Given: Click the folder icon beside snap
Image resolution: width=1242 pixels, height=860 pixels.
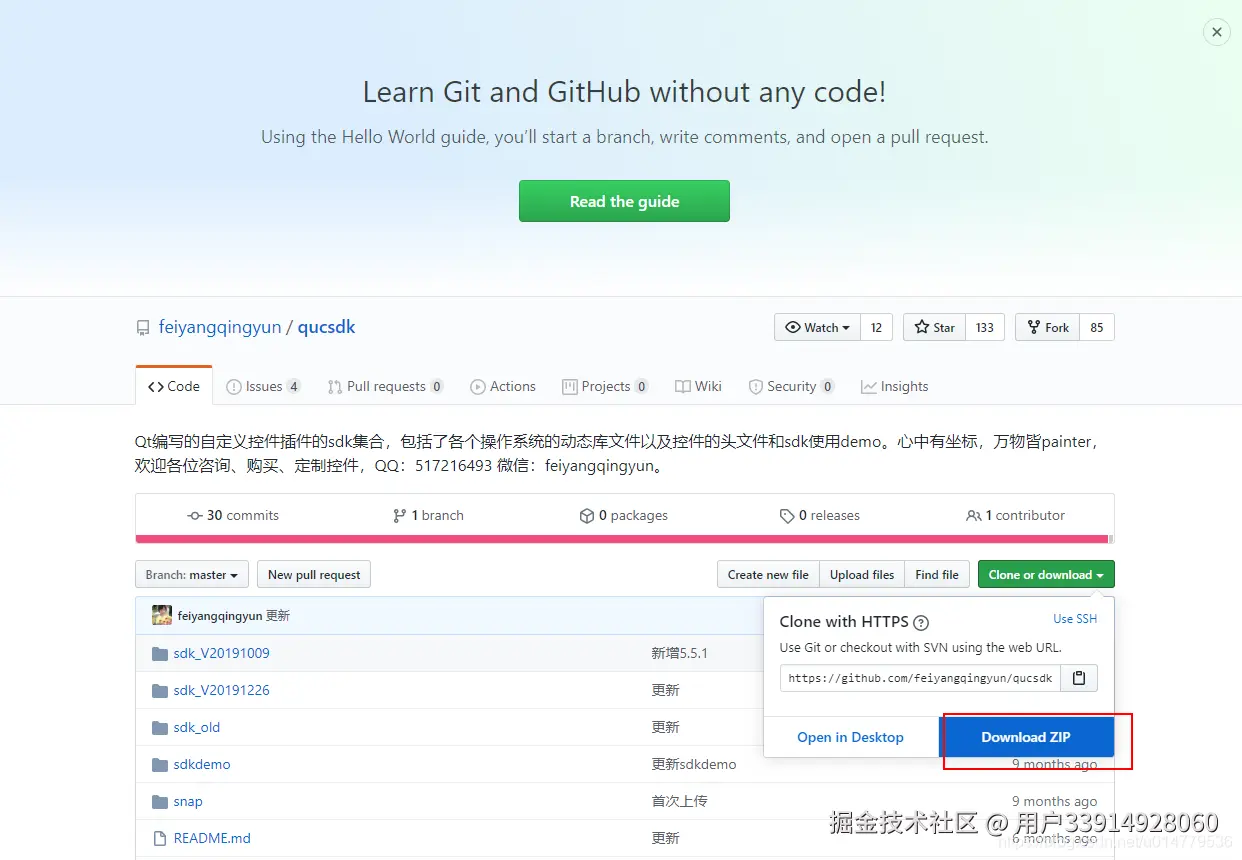Looking at the screenshot, I should pyautogui.click(x=160, y=801).
